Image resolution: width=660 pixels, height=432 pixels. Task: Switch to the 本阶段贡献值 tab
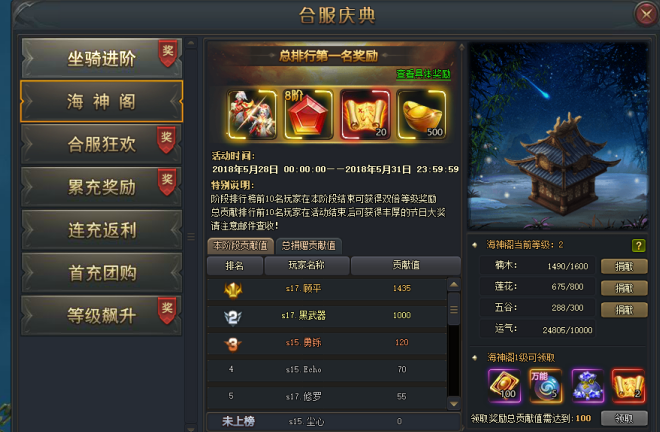(x=240, y=246)
